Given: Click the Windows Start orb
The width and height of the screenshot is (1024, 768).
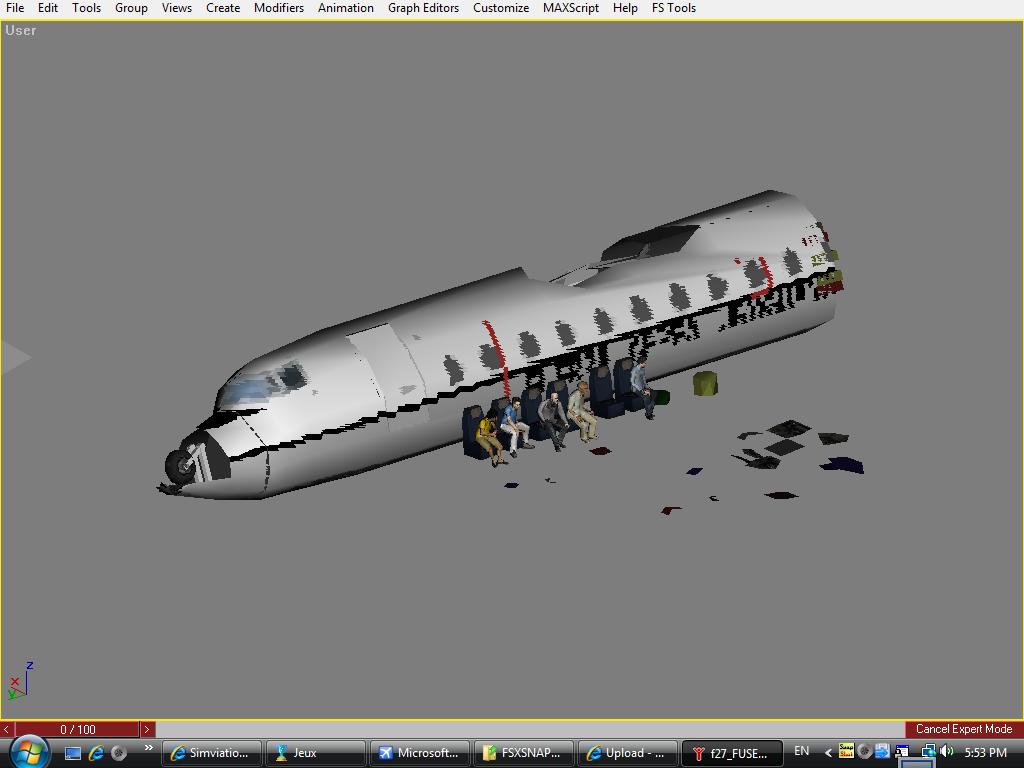Looking at the screenshot, I should click(x=28, y=751).
